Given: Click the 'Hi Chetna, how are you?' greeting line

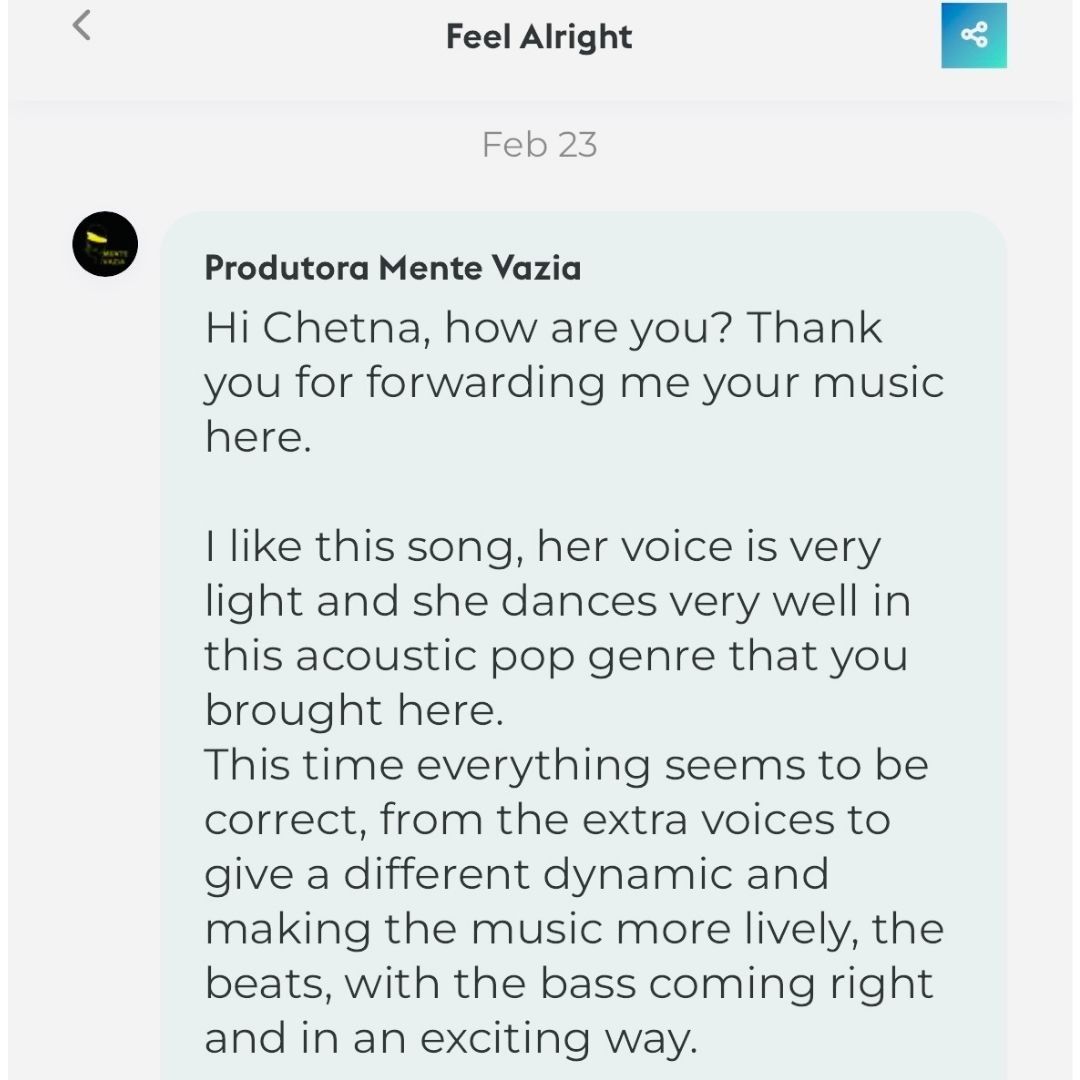Looking at the screenshot, I should point(468,328).
